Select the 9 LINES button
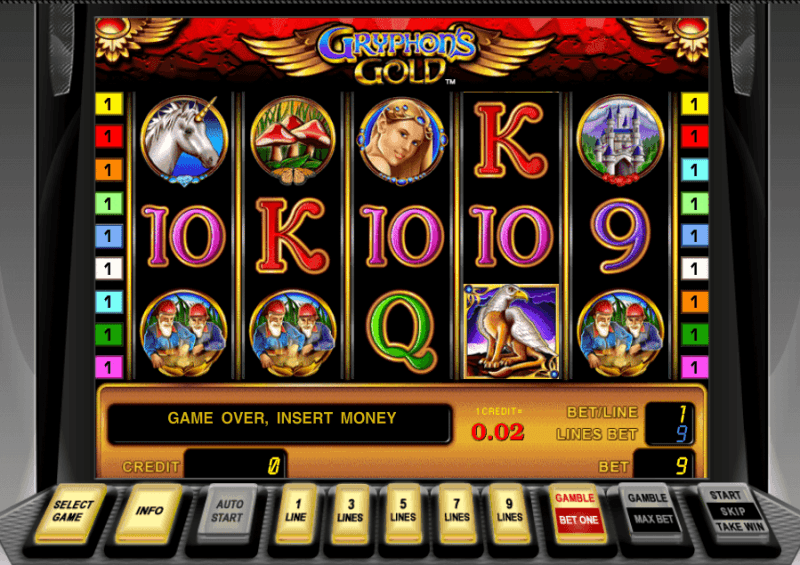The height and width of the screenshot is (565, 800). [510, 513]
